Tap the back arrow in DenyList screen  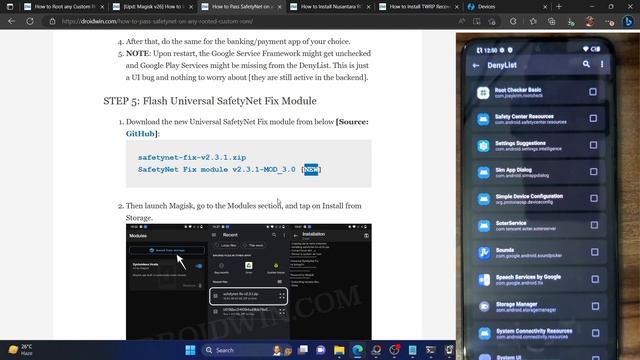click(476, 65)
